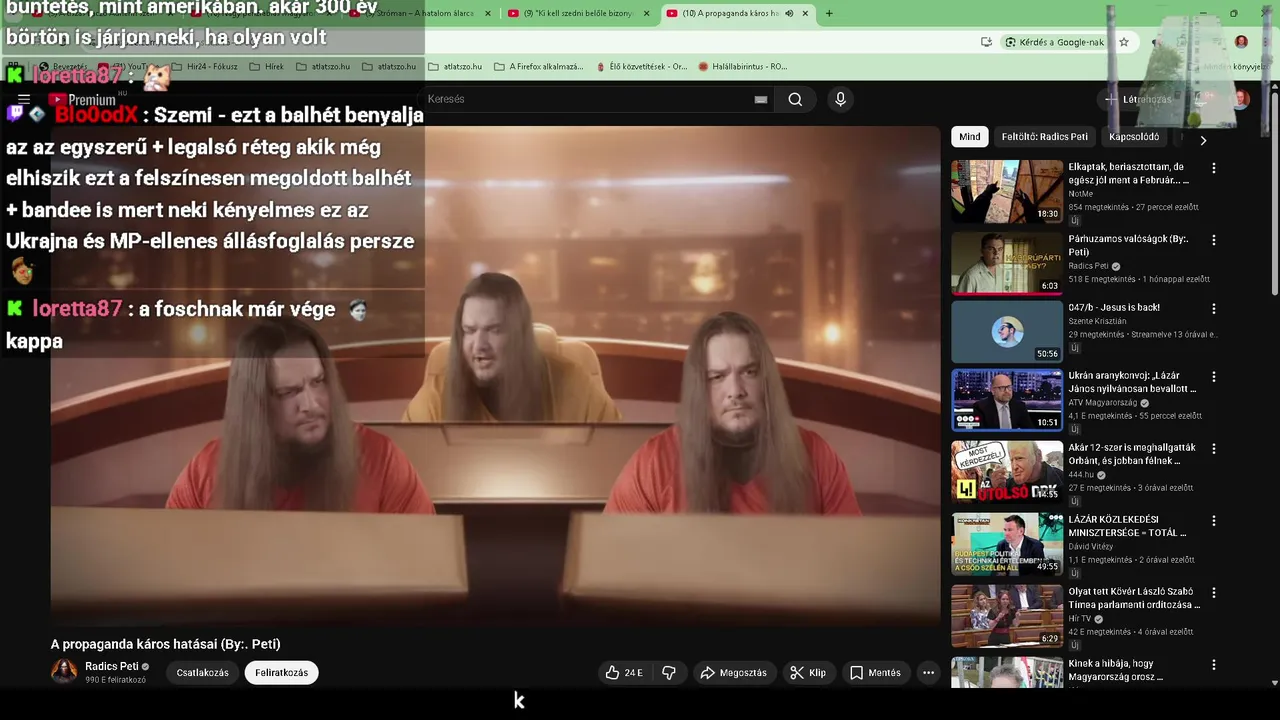
Task: Open the Halállabirintus bookmark
Action: point(742,67)
